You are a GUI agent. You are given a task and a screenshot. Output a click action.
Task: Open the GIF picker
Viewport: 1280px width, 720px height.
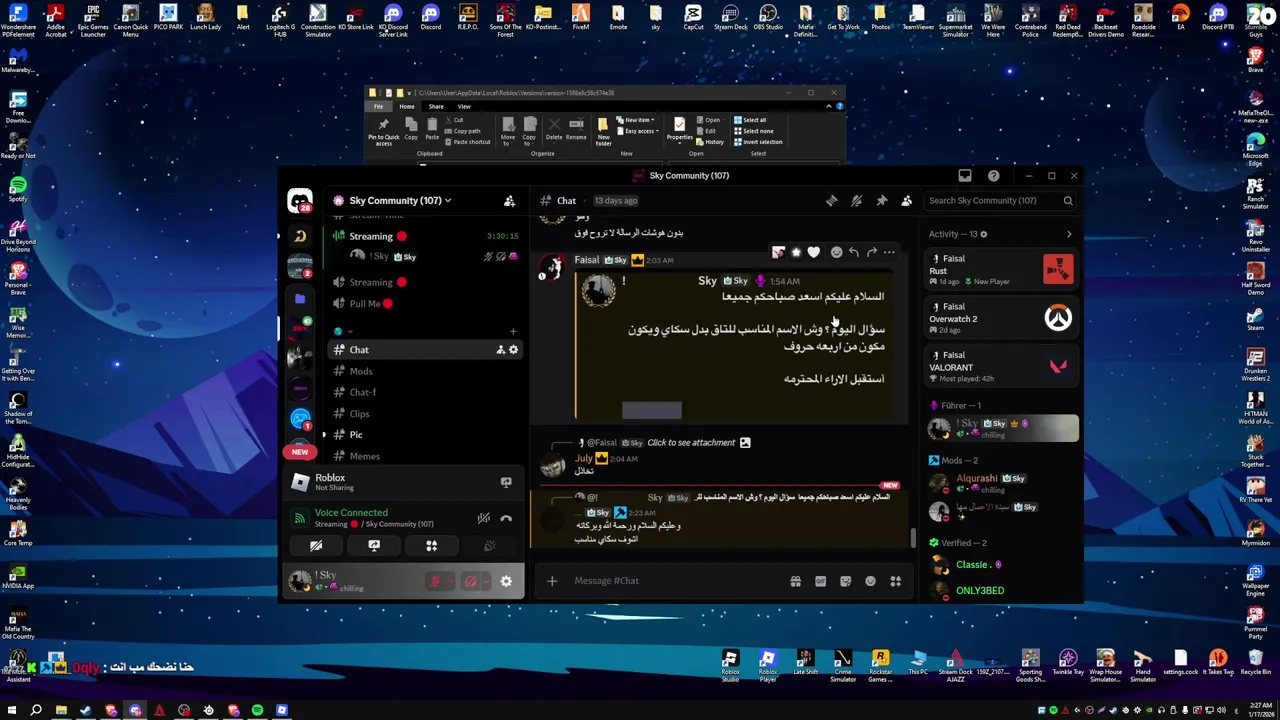[820, 581]
